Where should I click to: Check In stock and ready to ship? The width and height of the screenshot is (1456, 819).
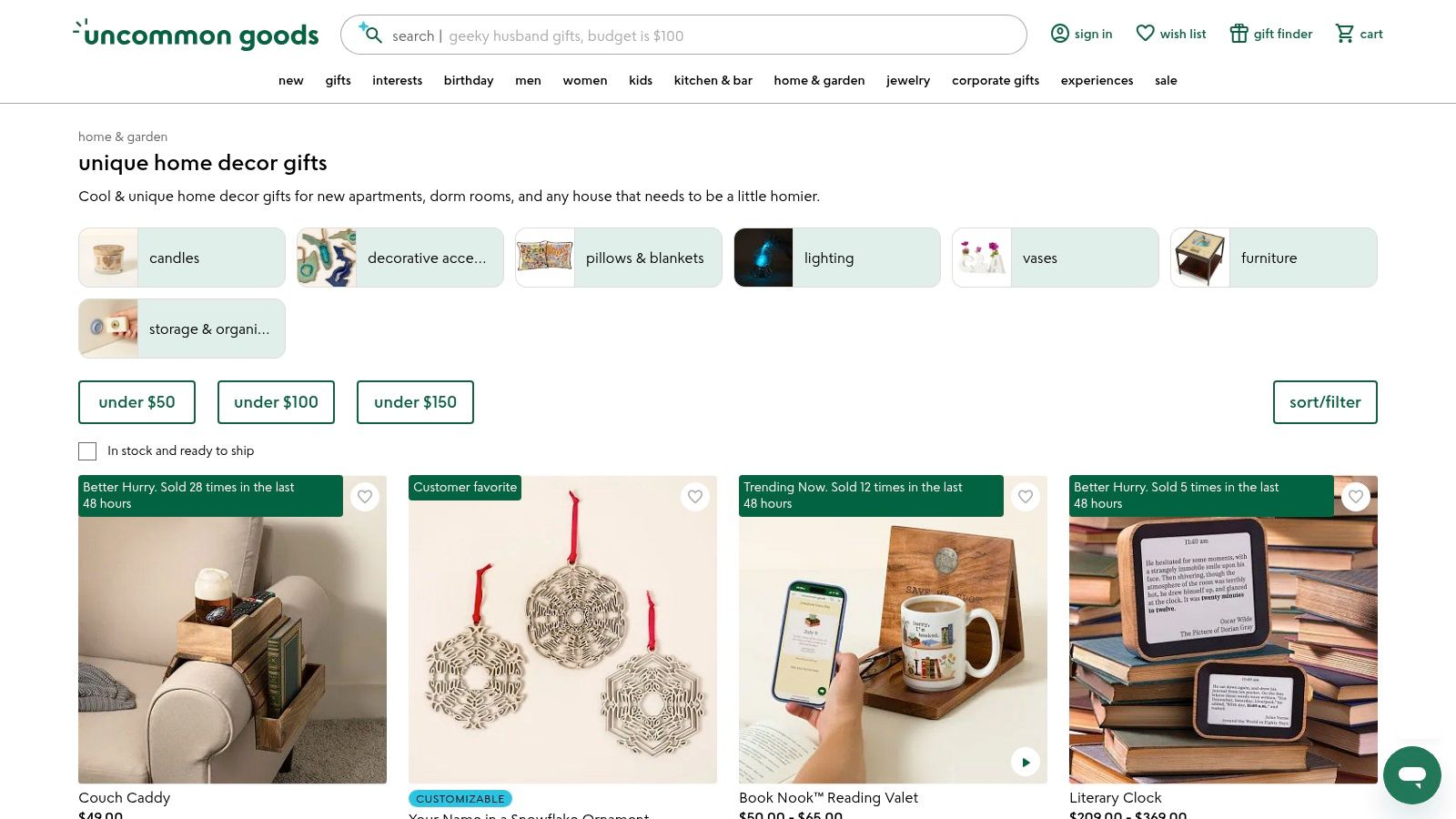(87, 450)
